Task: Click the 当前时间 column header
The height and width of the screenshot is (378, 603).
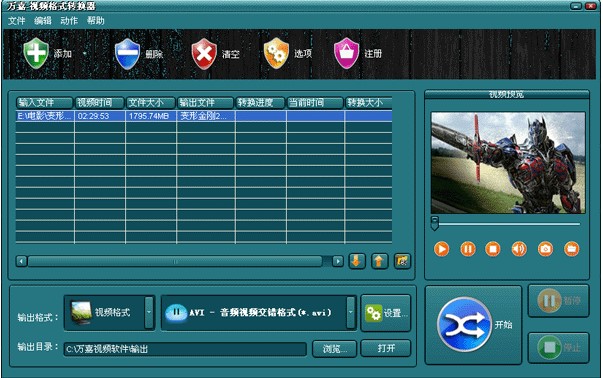Action: coord(315,103)
